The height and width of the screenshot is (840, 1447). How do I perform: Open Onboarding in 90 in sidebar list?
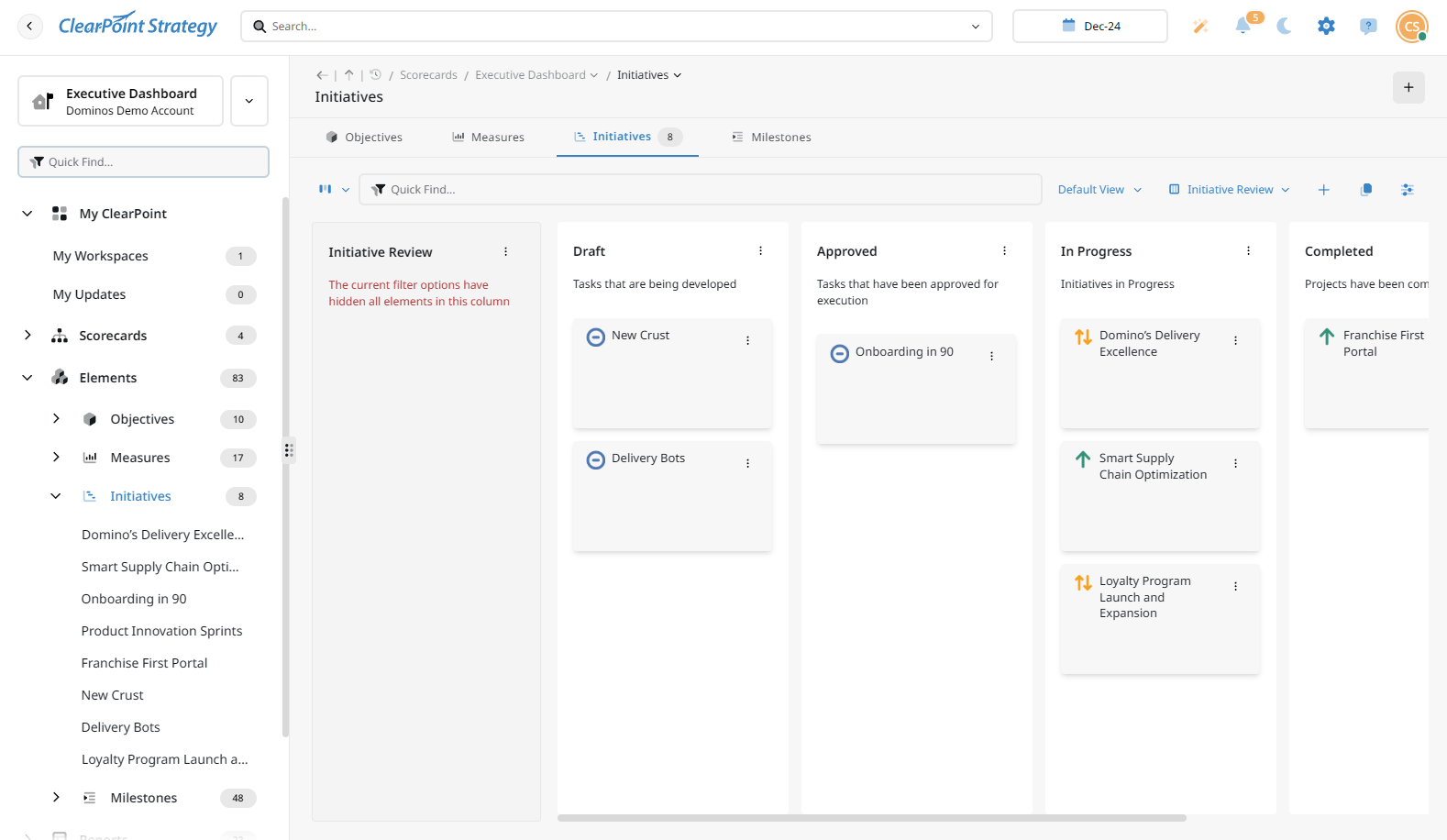pyautogui.click(x=134, y=599)
